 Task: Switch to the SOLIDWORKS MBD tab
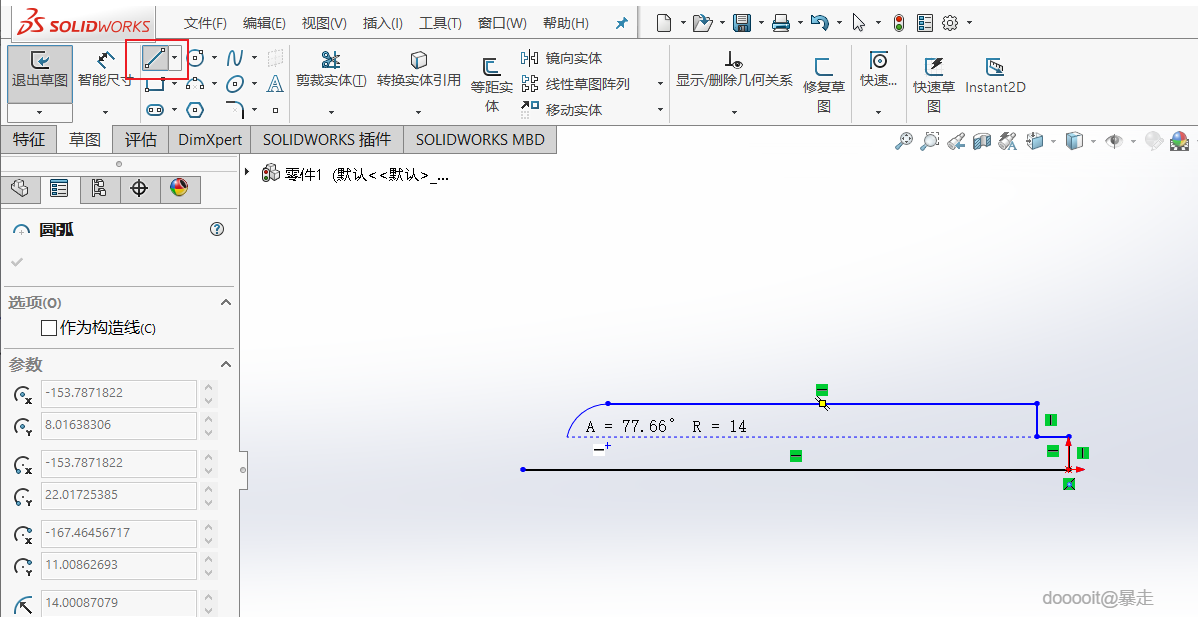point(480,140)
